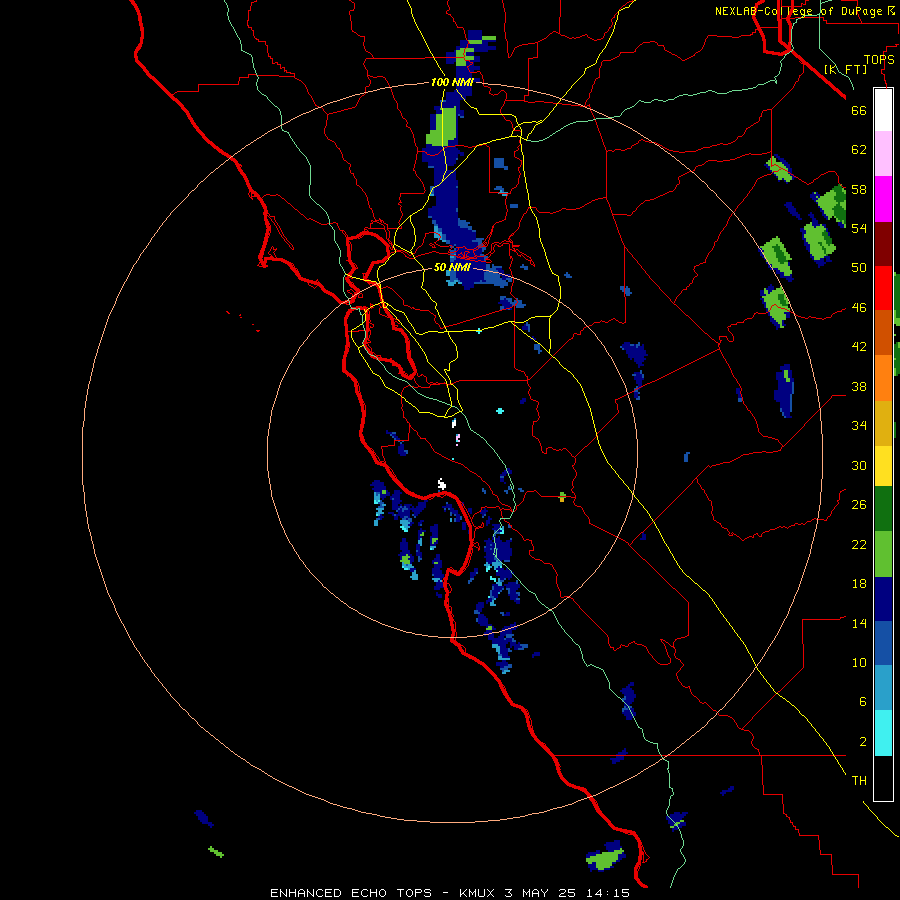Click the 58 value on the legend
The image size is (900, 900).
pyautogui.click(x=859, y=189)
